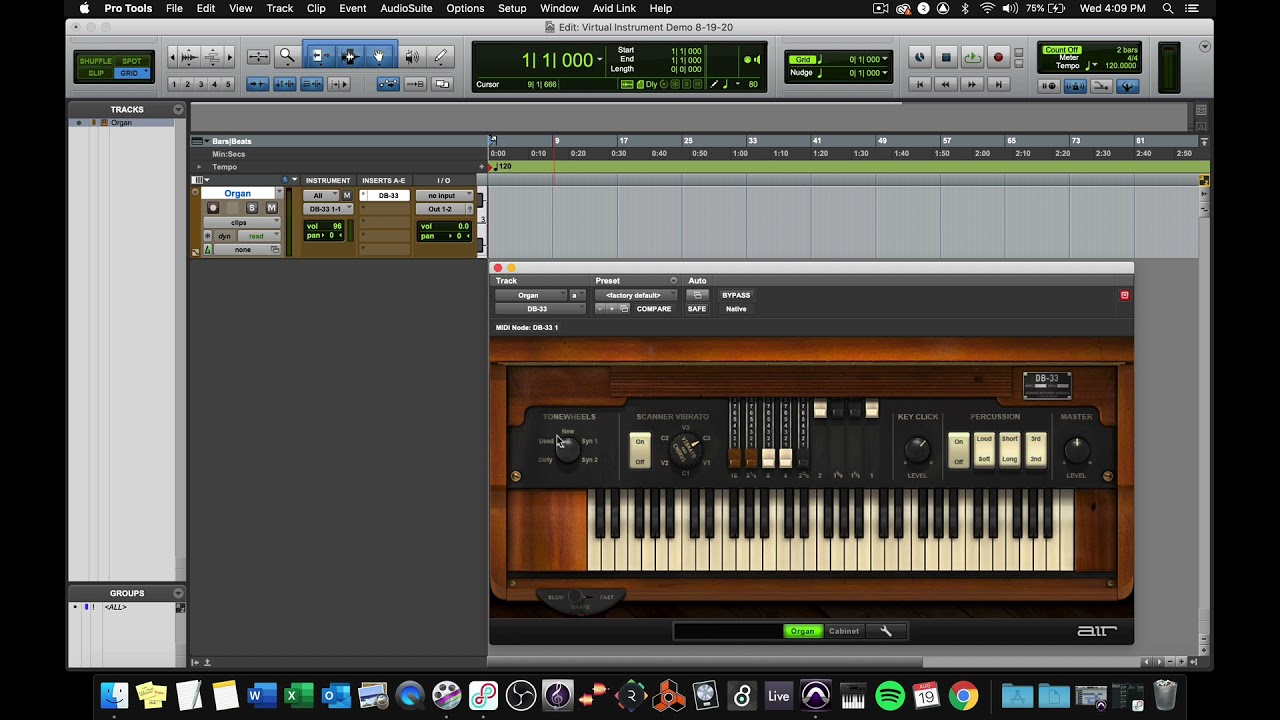Image resolution: width=1280 pixels, height=720 pixels.
Task: Switch to Organ tab in DB-33
Action: click(x=803, y=631)
